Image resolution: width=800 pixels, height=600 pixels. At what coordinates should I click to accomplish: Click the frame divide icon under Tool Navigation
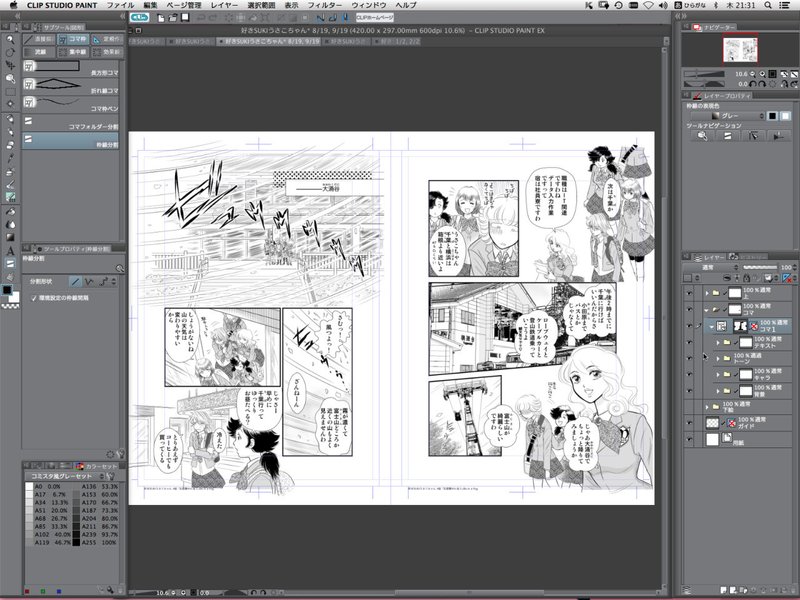pos(728,136)
